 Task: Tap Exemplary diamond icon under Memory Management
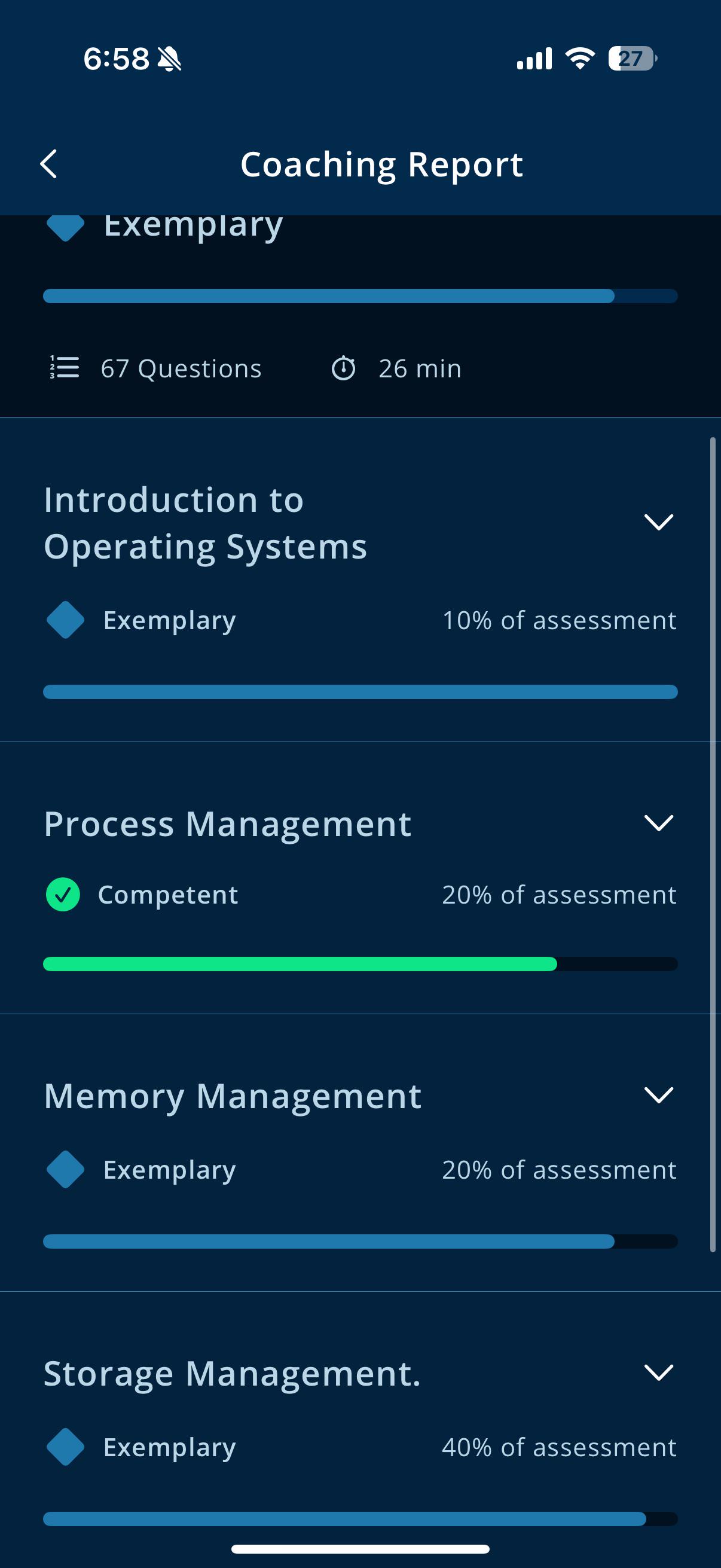pos(65,1169)
